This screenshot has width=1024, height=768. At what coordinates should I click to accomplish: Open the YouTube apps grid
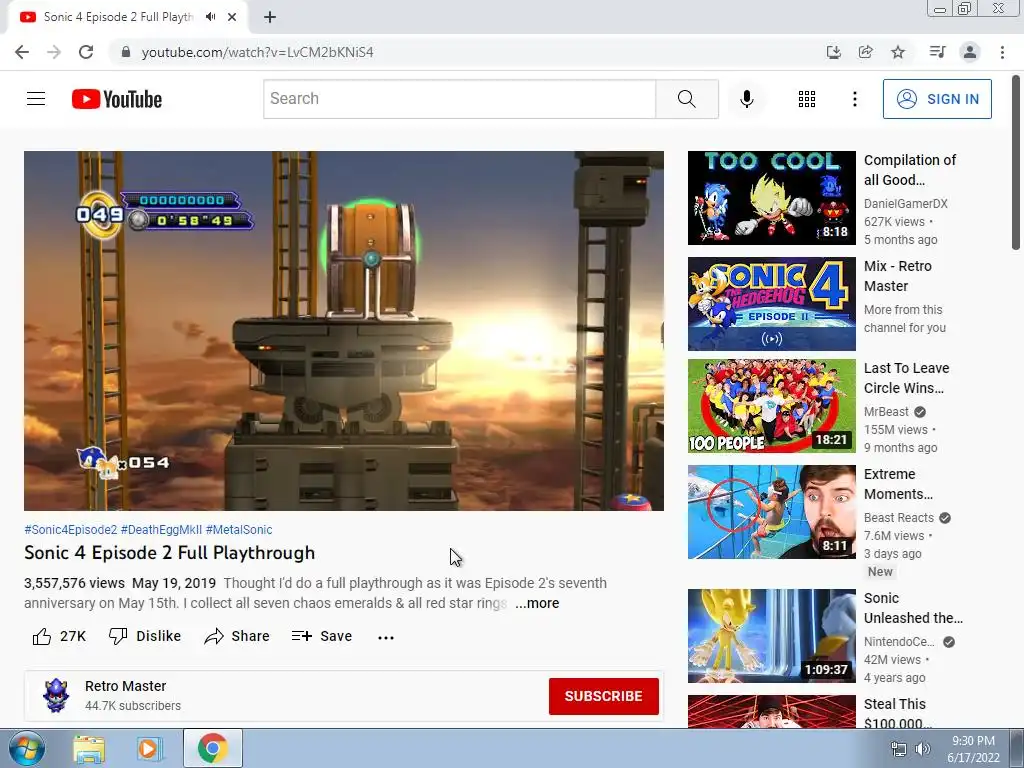coord(807,99)
